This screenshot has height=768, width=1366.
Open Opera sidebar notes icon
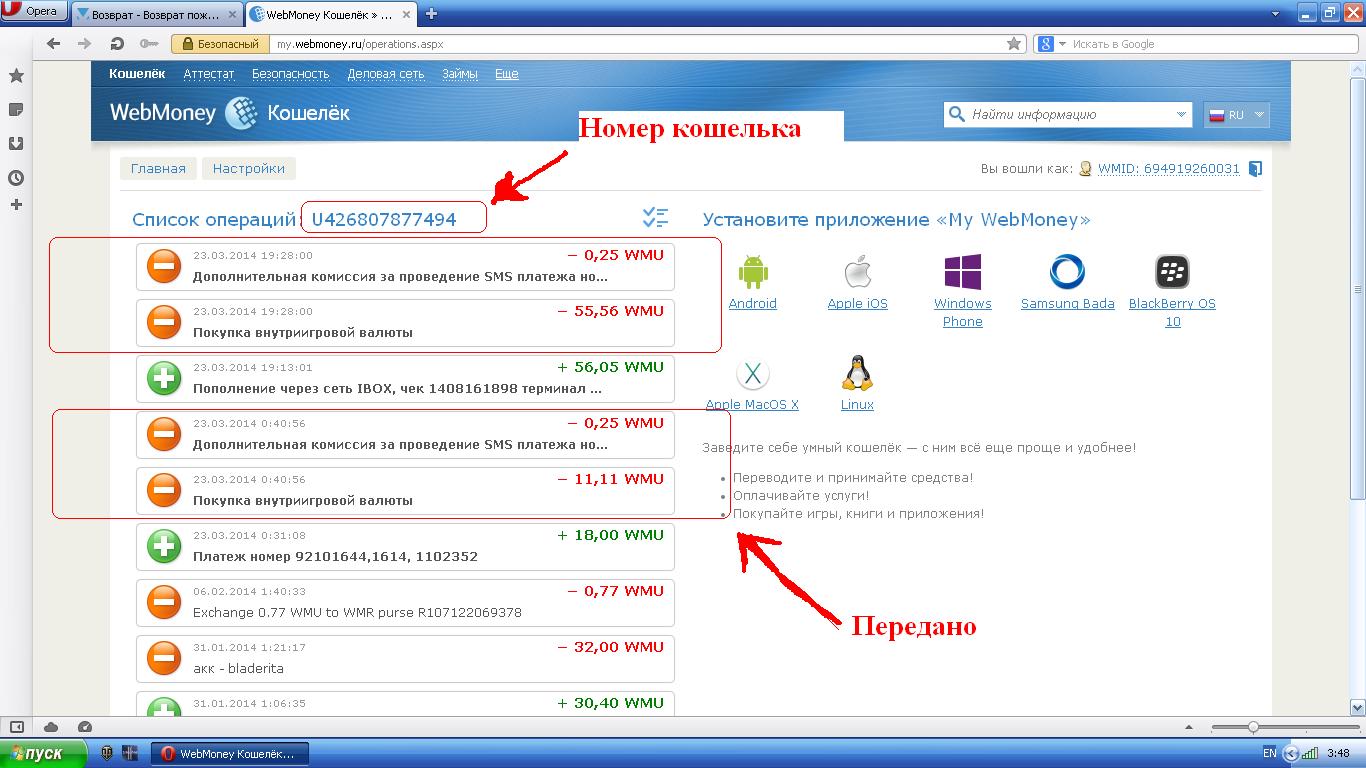pyautogui.click(x=16, y=109)
